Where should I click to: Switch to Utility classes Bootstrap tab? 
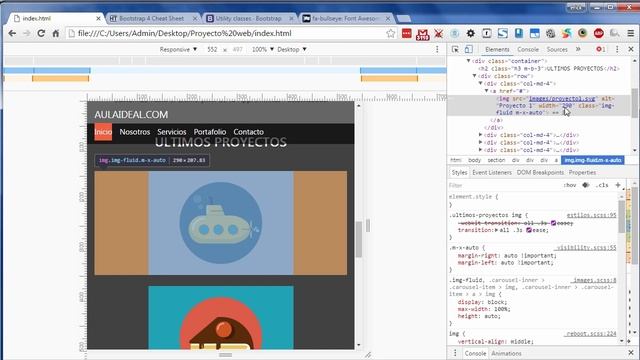(x=249, y=19)
